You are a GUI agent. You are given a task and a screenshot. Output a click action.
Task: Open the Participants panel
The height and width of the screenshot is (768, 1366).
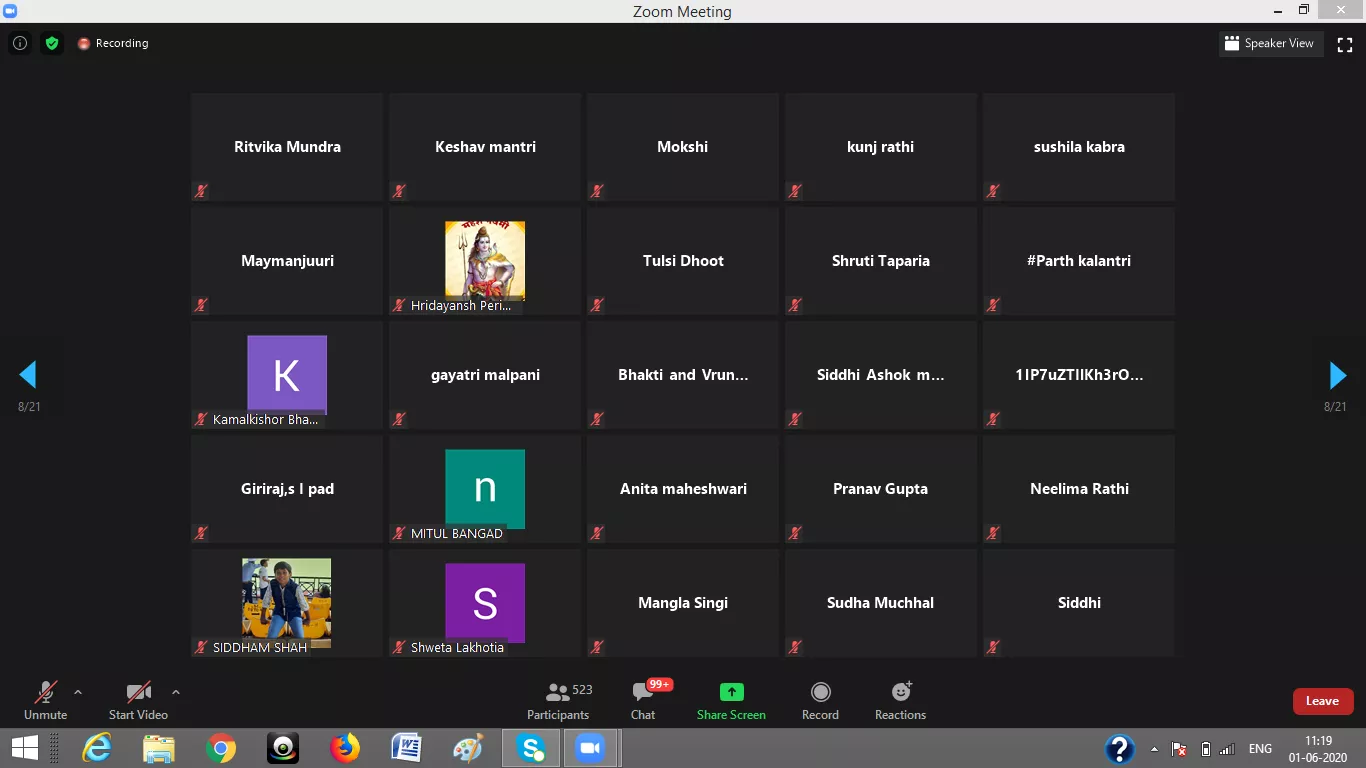pyautogui.click(x=558, y=700)
